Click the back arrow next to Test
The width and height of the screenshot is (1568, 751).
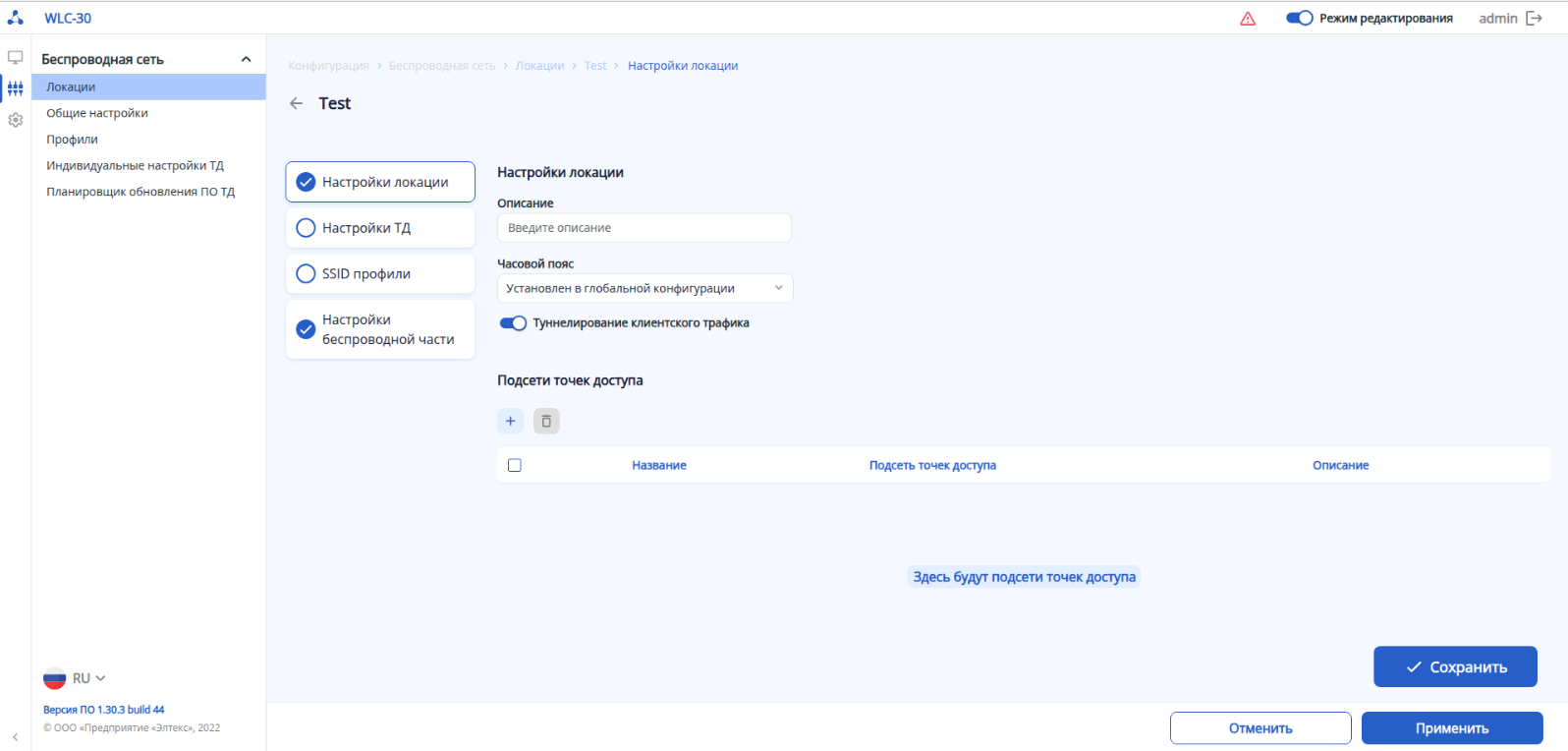click(x=296, y=103)
